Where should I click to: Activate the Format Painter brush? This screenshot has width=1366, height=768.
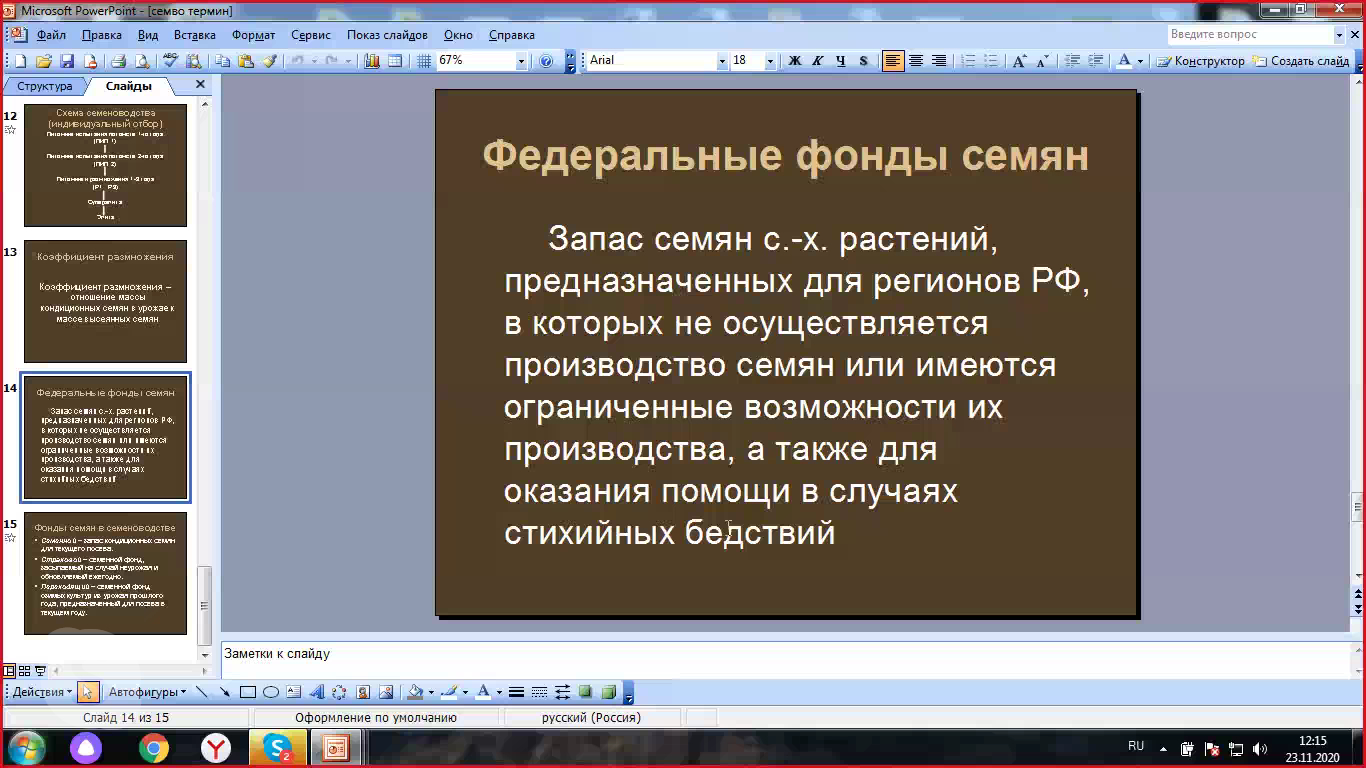click(x=270, y=61)
